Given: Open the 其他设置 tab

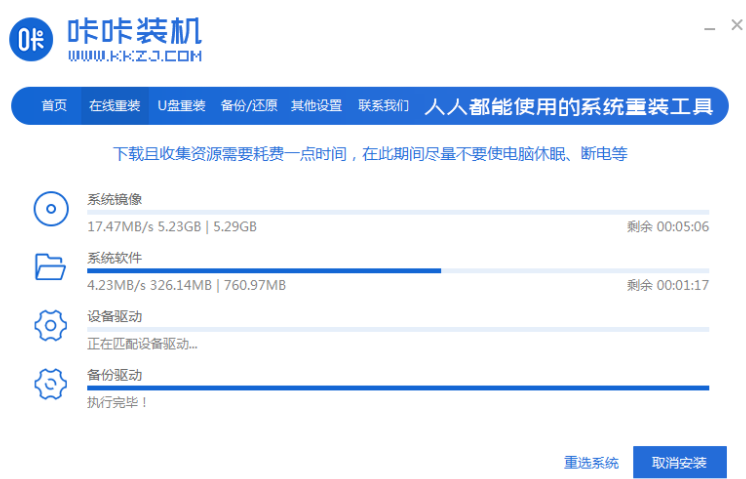Looking at the screenshot, I should (x=316, y=106).
